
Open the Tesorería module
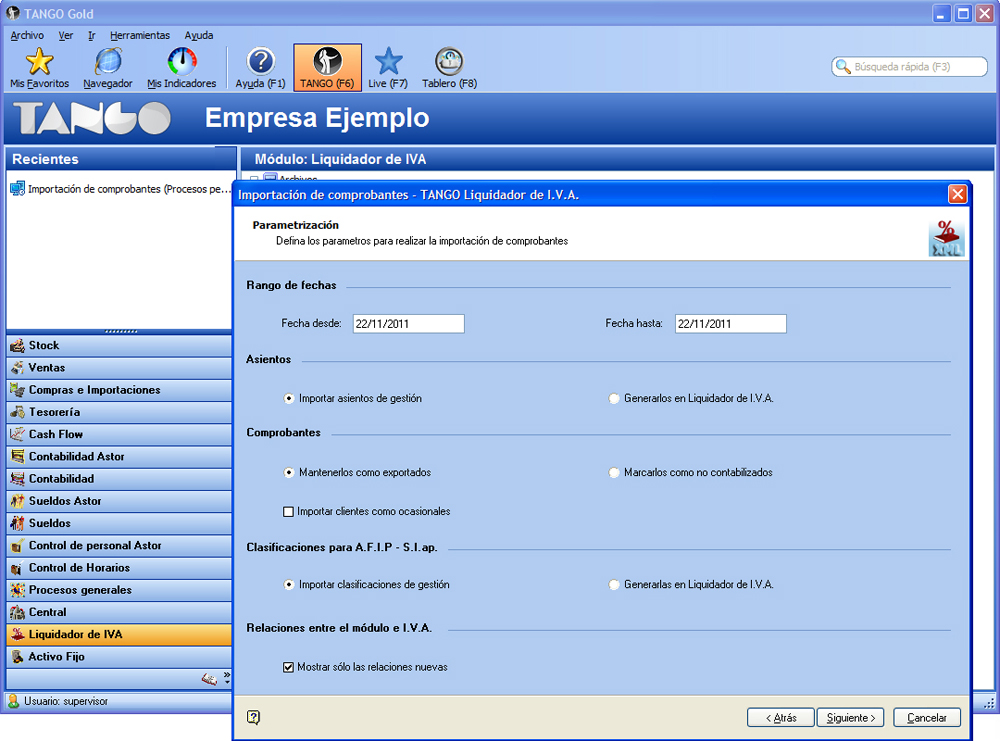click(119, 412)
